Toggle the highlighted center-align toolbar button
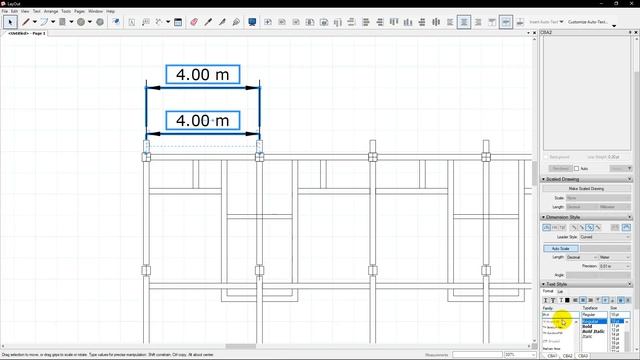Image resolution: width=640 pixels, height=360 pixels. [464, 22]
